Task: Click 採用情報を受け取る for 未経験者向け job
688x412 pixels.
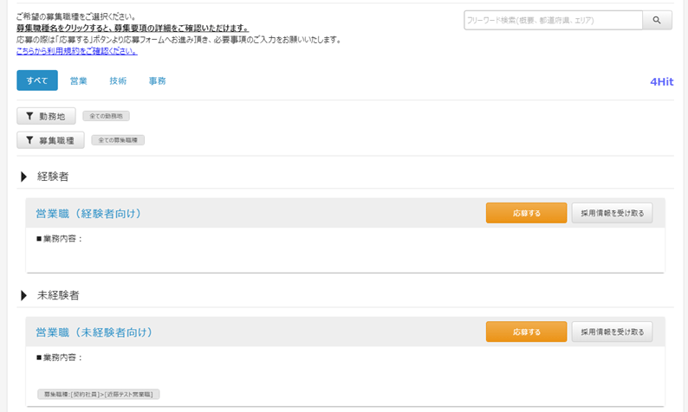Action: (x=613, y=332)
